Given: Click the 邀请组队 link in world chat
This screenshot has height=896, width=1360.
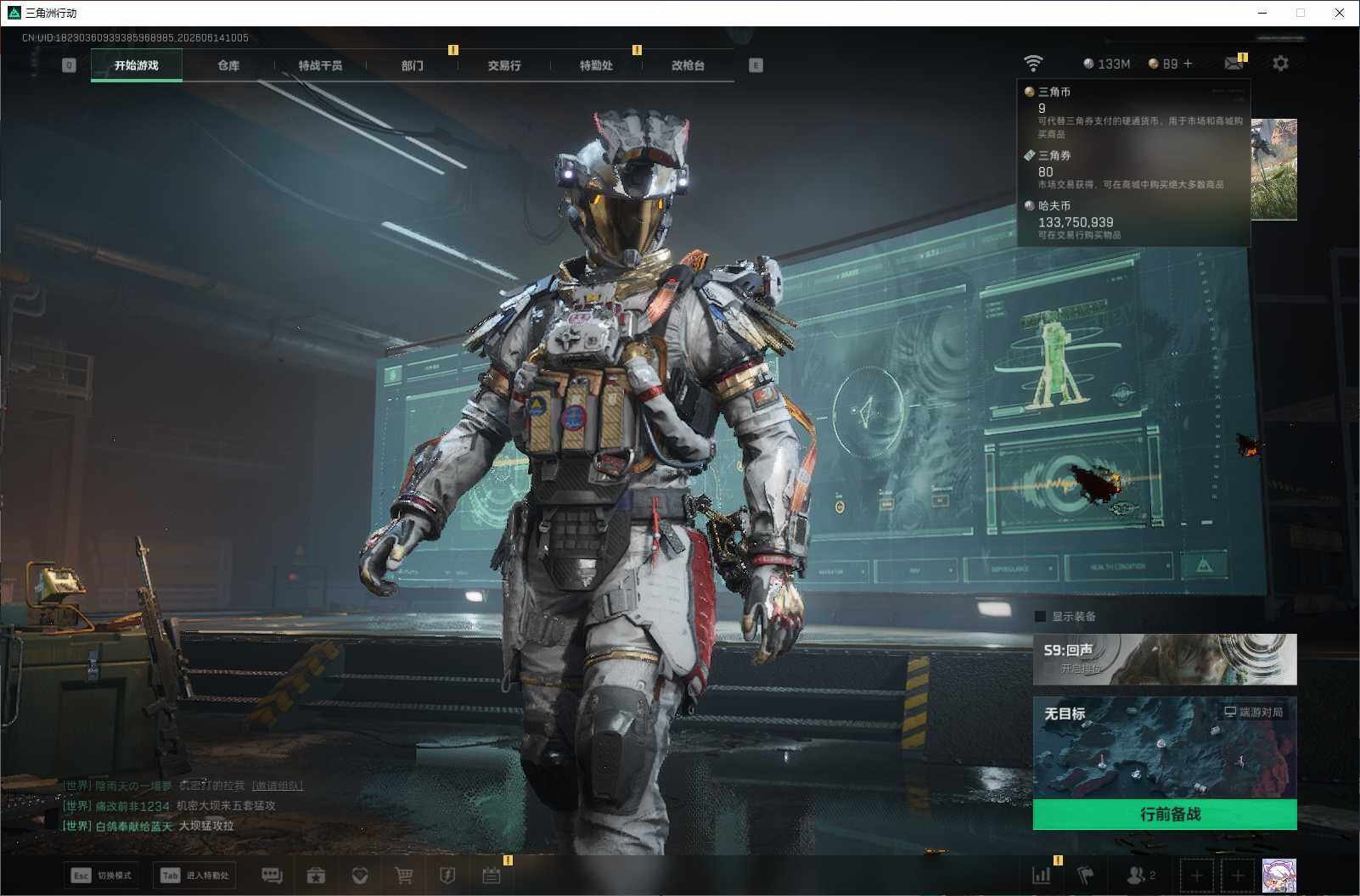Looking at the screenshot, I should tap(278, 786).
